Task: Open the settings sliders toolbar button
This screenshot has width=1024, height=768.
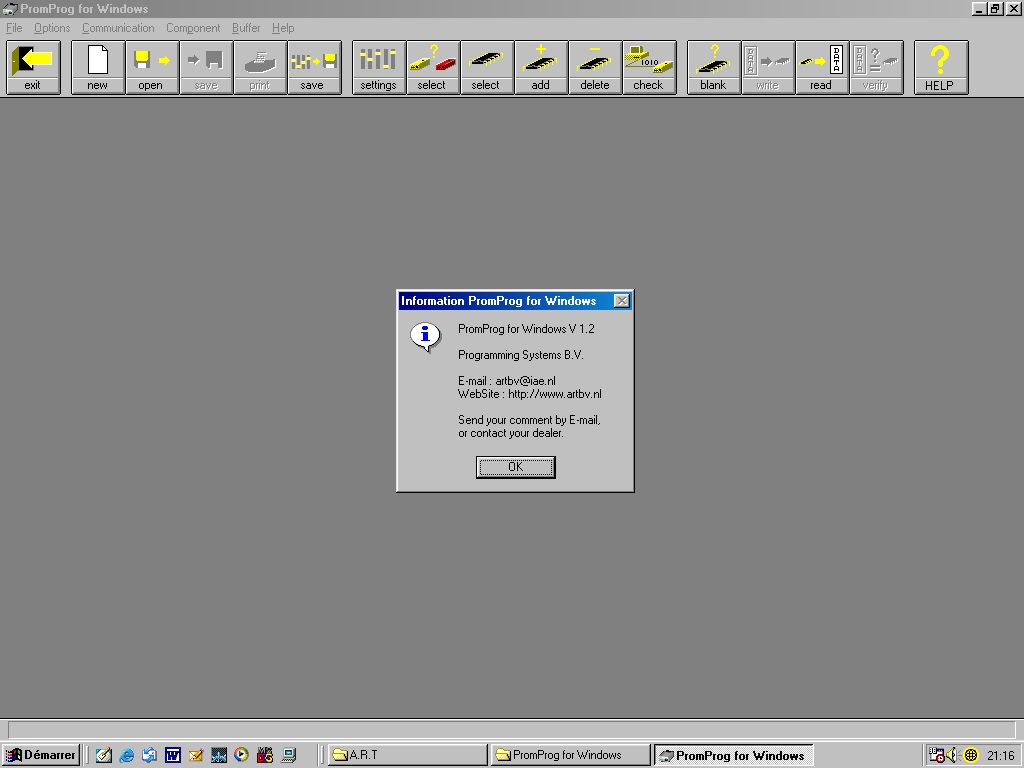Action: point(379,67)
